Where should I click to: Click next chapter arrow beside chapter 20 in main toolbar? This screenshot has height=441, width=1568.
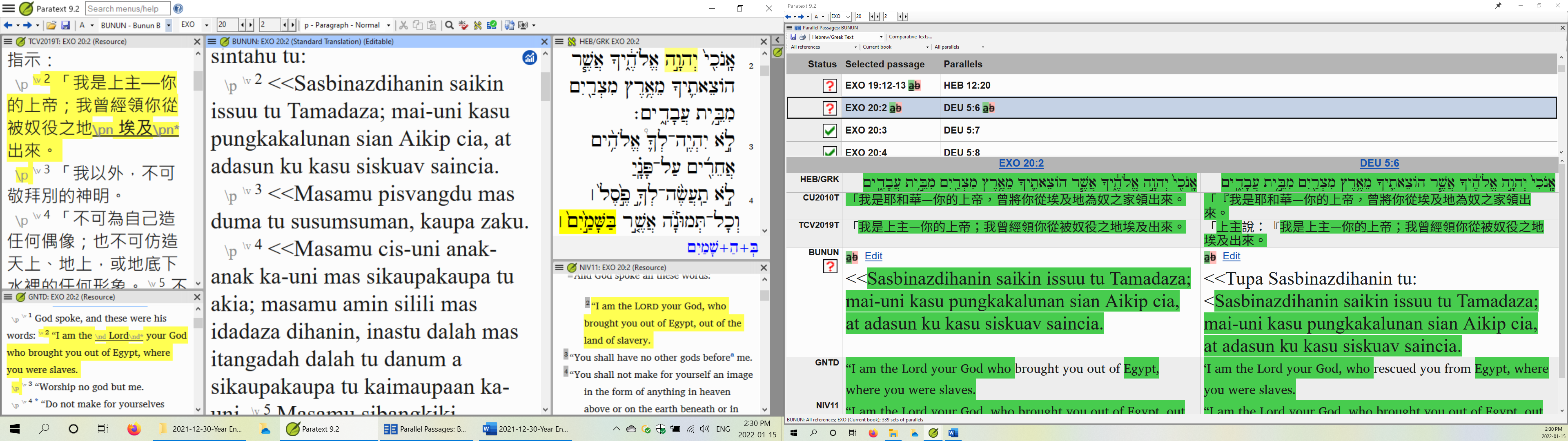click(x=250, y=25)
